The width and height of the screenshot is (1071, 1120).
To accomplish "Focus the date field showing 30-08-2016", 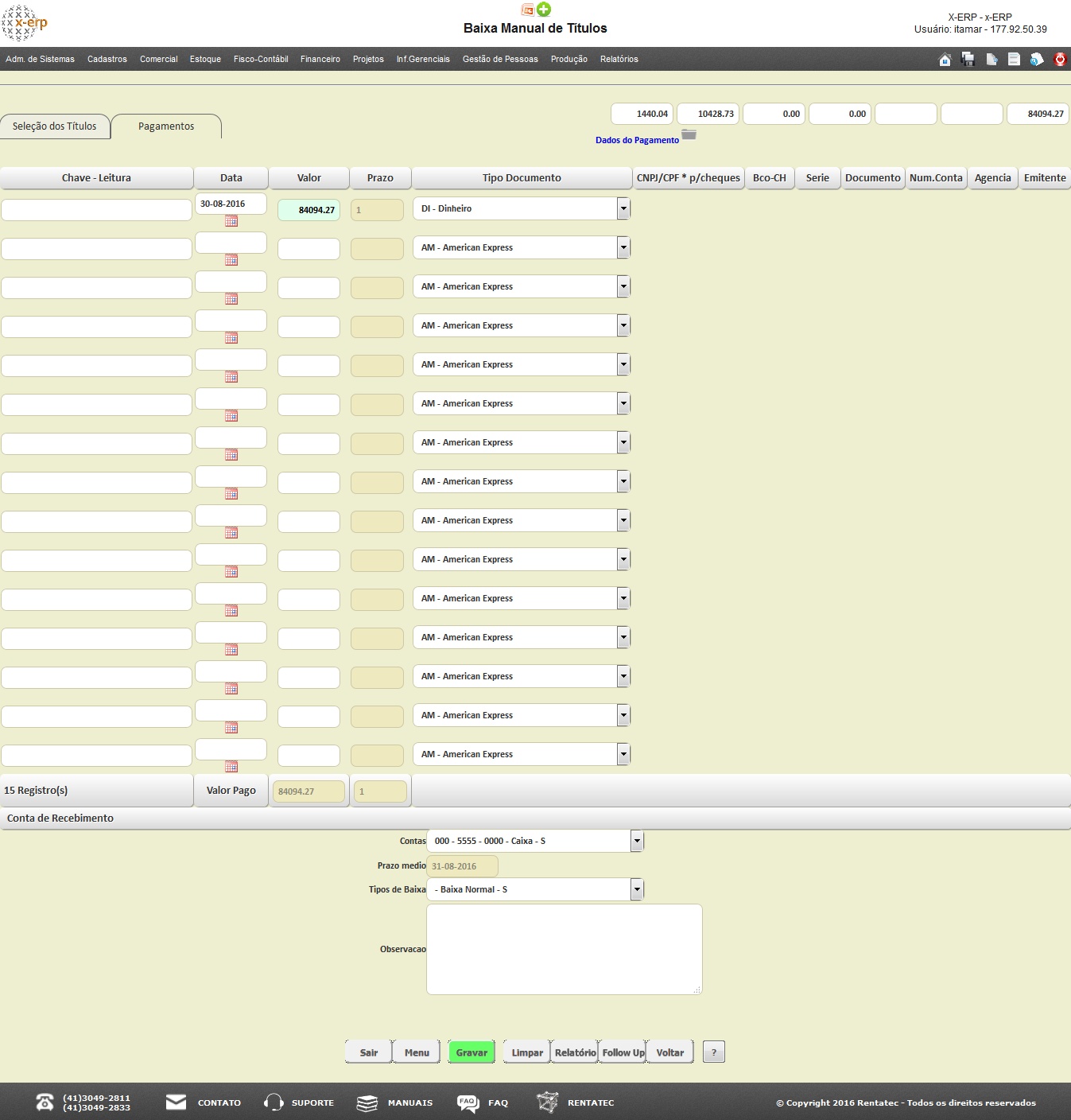I will tap(231, 204).
